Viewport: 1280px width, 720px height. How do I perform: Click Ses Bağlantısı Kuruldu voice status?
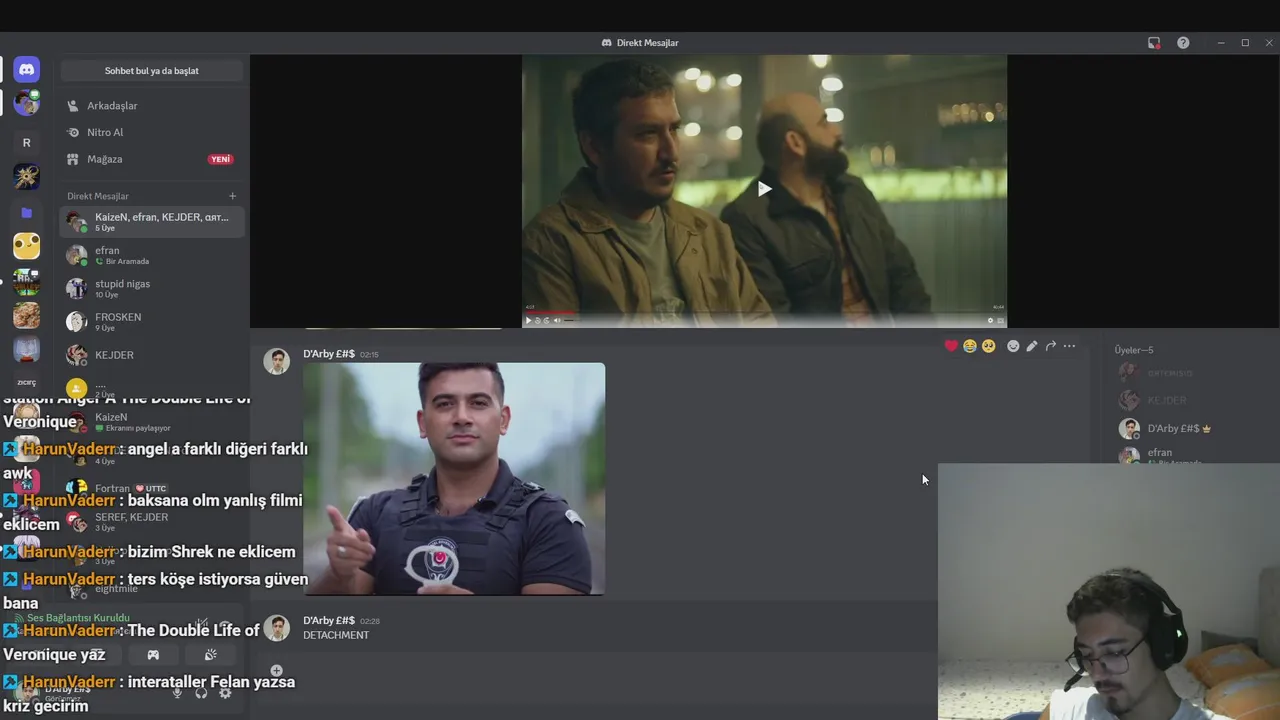tap(77, 618)
